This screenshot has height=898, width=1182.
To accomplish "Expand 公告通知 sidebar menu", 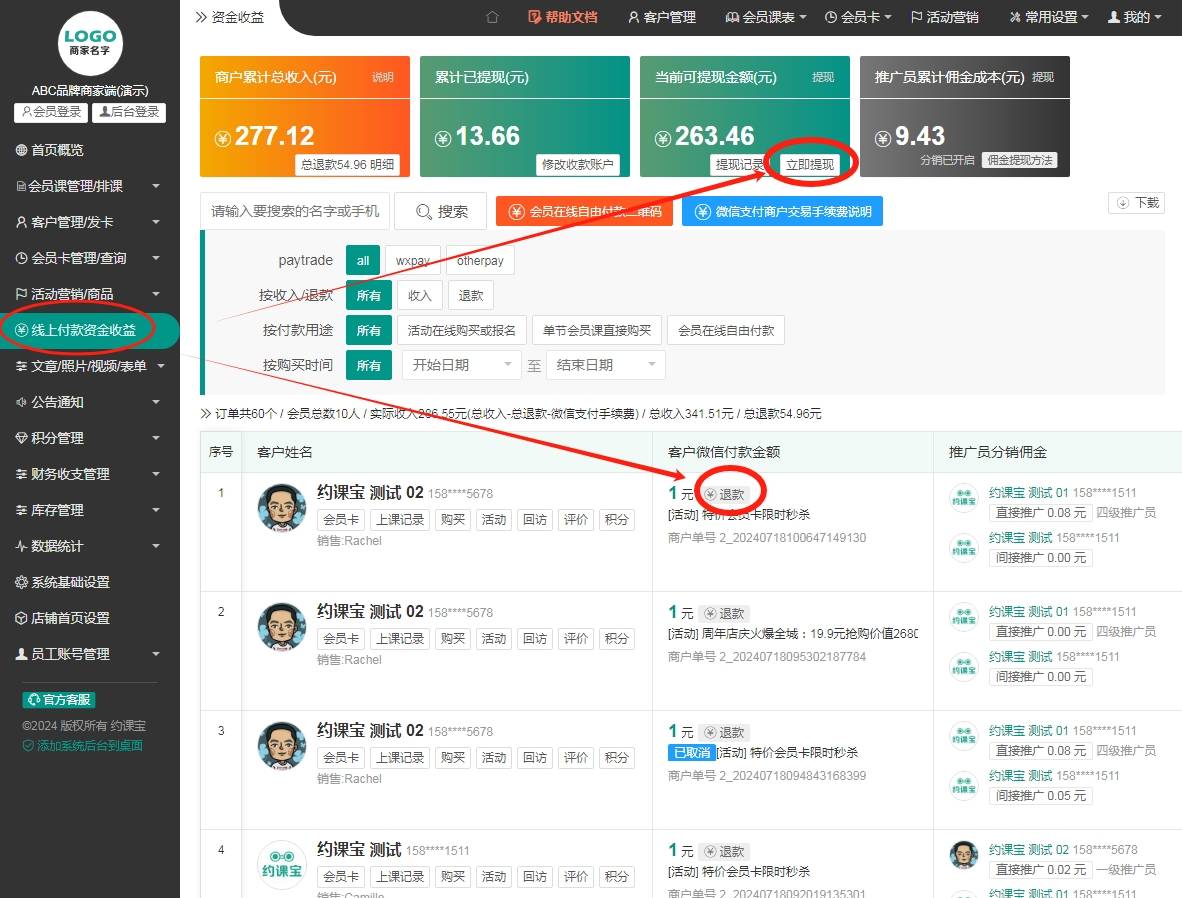I will [90, 402].
